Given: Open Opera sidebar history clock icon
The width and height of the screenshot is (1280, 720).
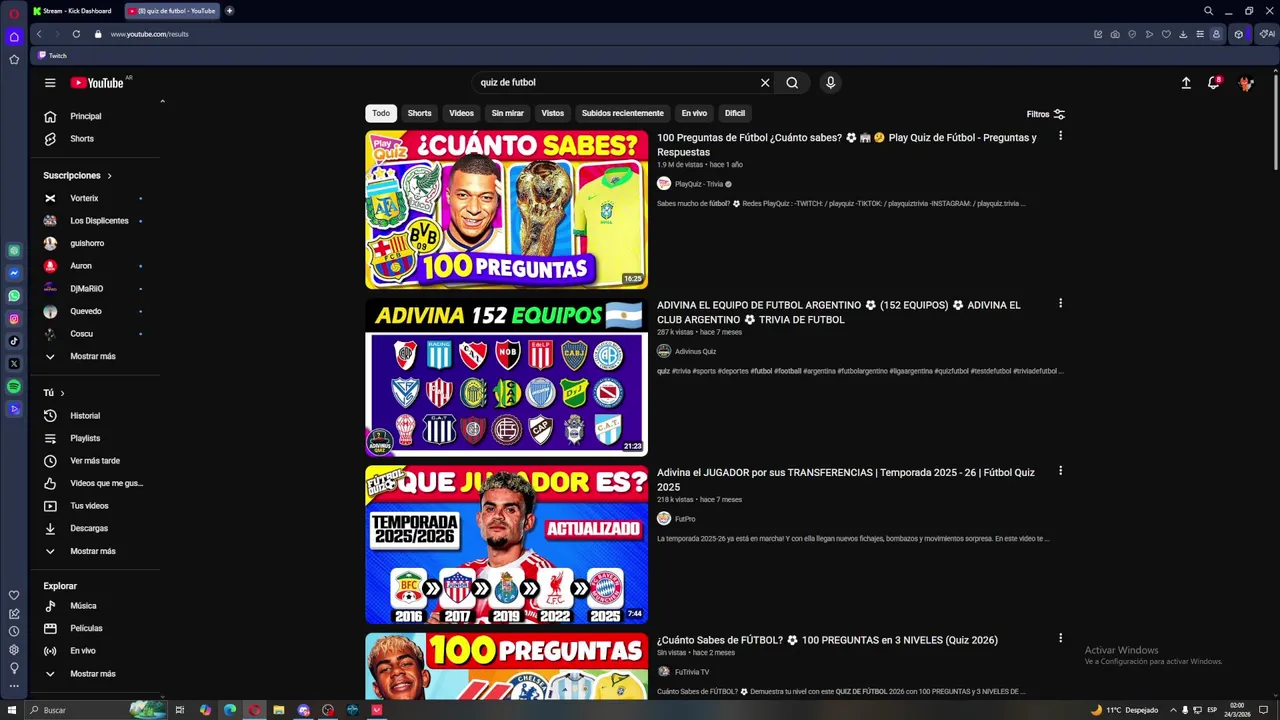Looking at the screenshot, I should tap(14, 631).
